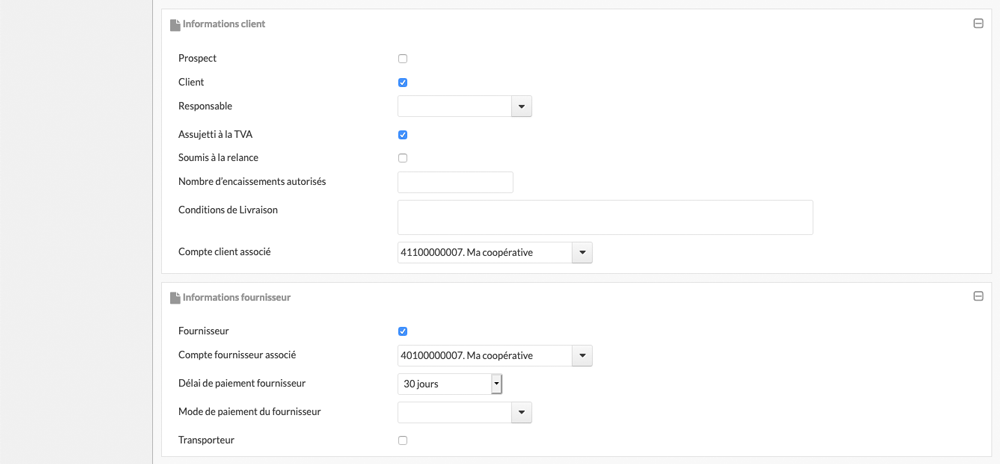This screenshot has width=1000, height=464.
Task: Click the Conditions de Livraison label
Action: coord(228,210)
